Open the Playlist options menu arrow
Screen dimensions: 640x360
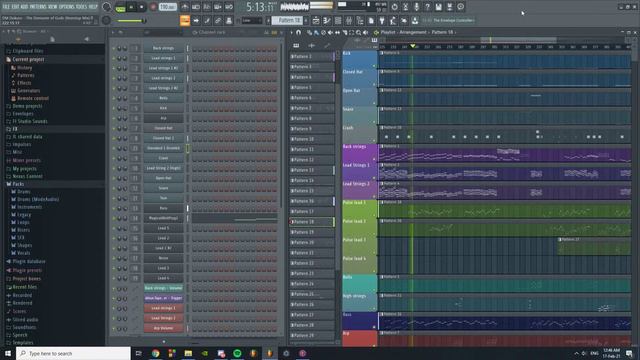tap(291, 32)
